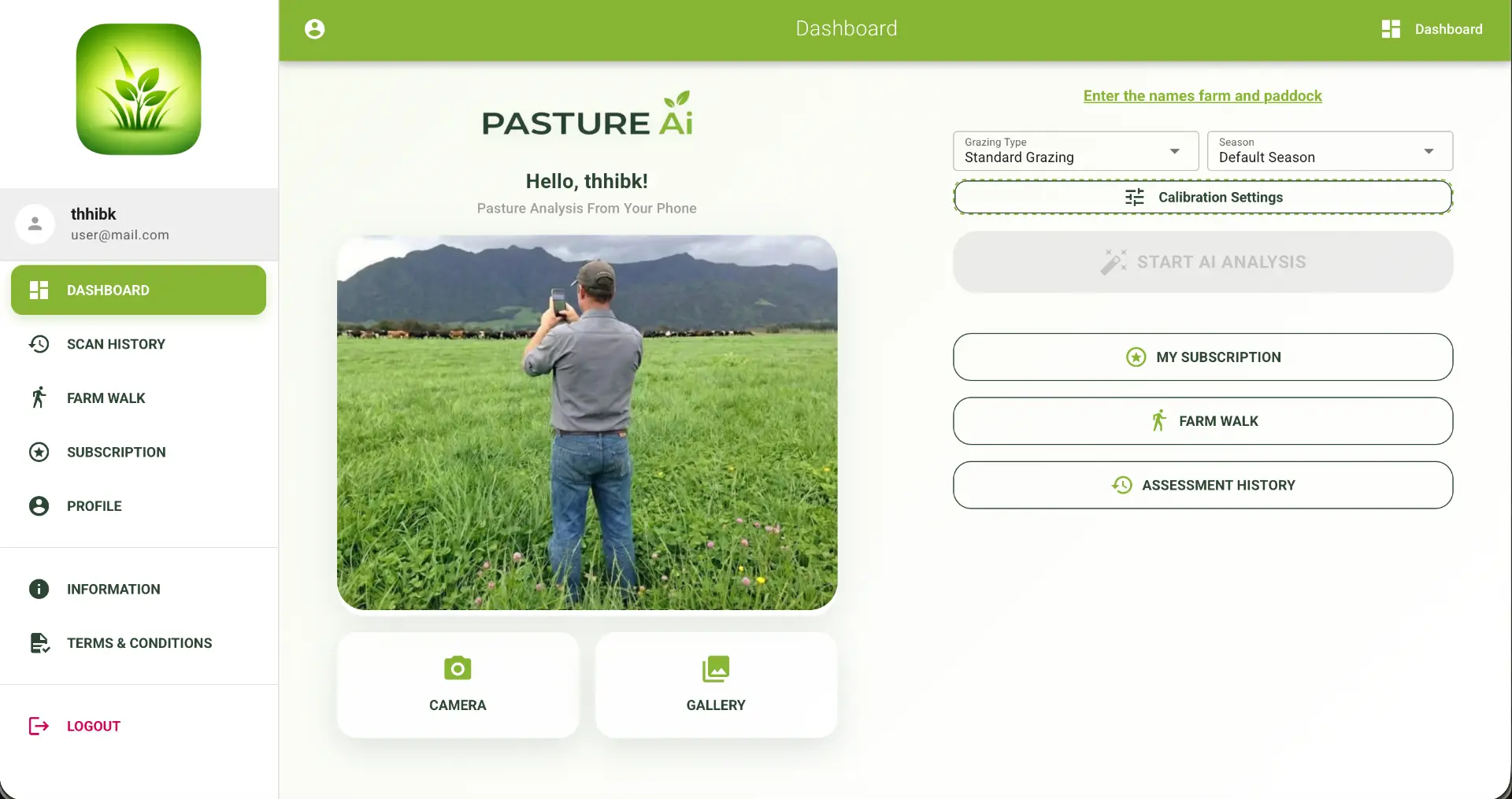Expand the Default Season arrow
This screenshot has width=1512, height=799.
(1429, 151)
